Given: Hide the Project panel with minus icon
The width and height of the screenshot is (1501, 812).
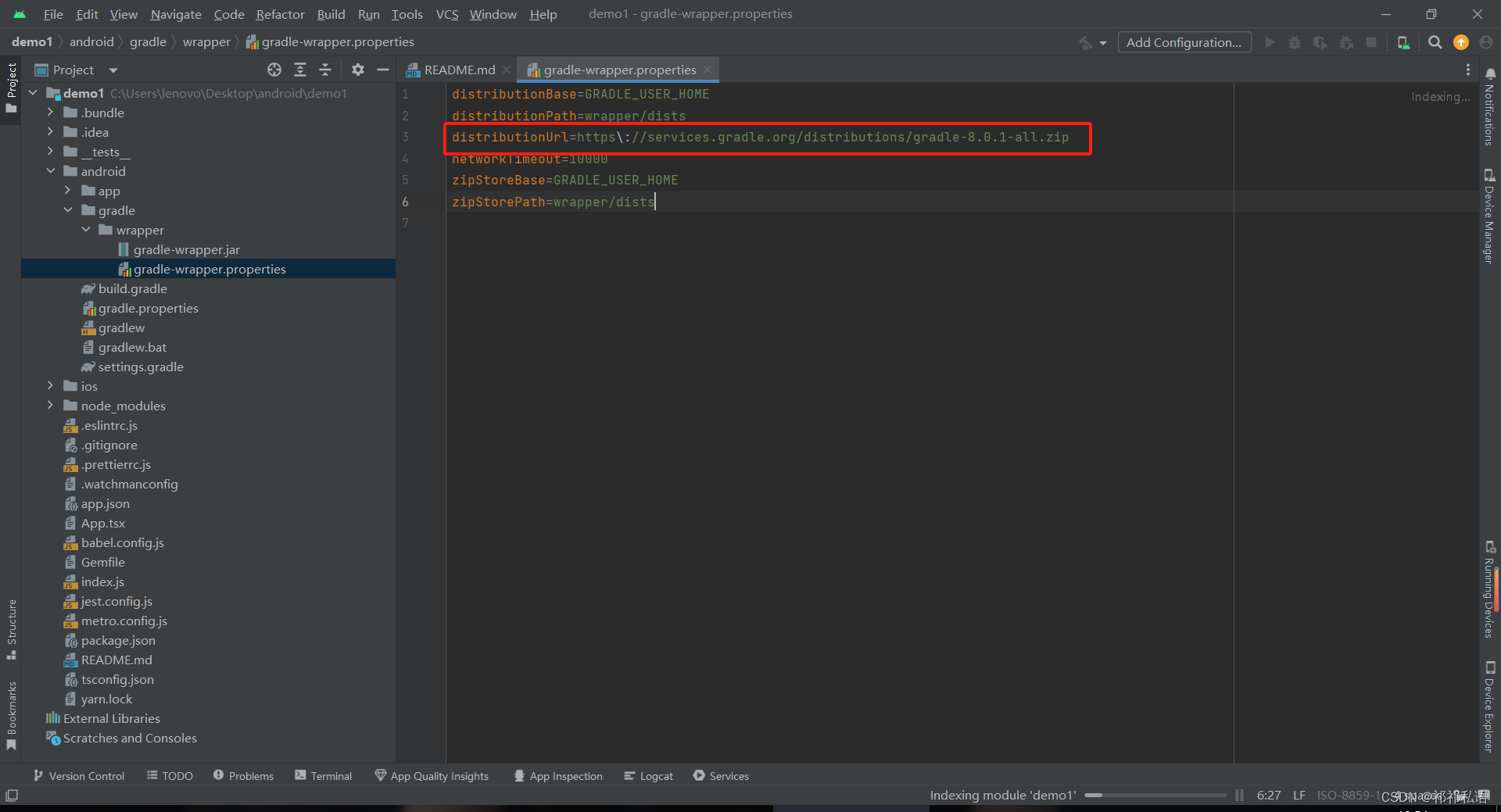Looking at the screenshot, I should coord(383,70).
